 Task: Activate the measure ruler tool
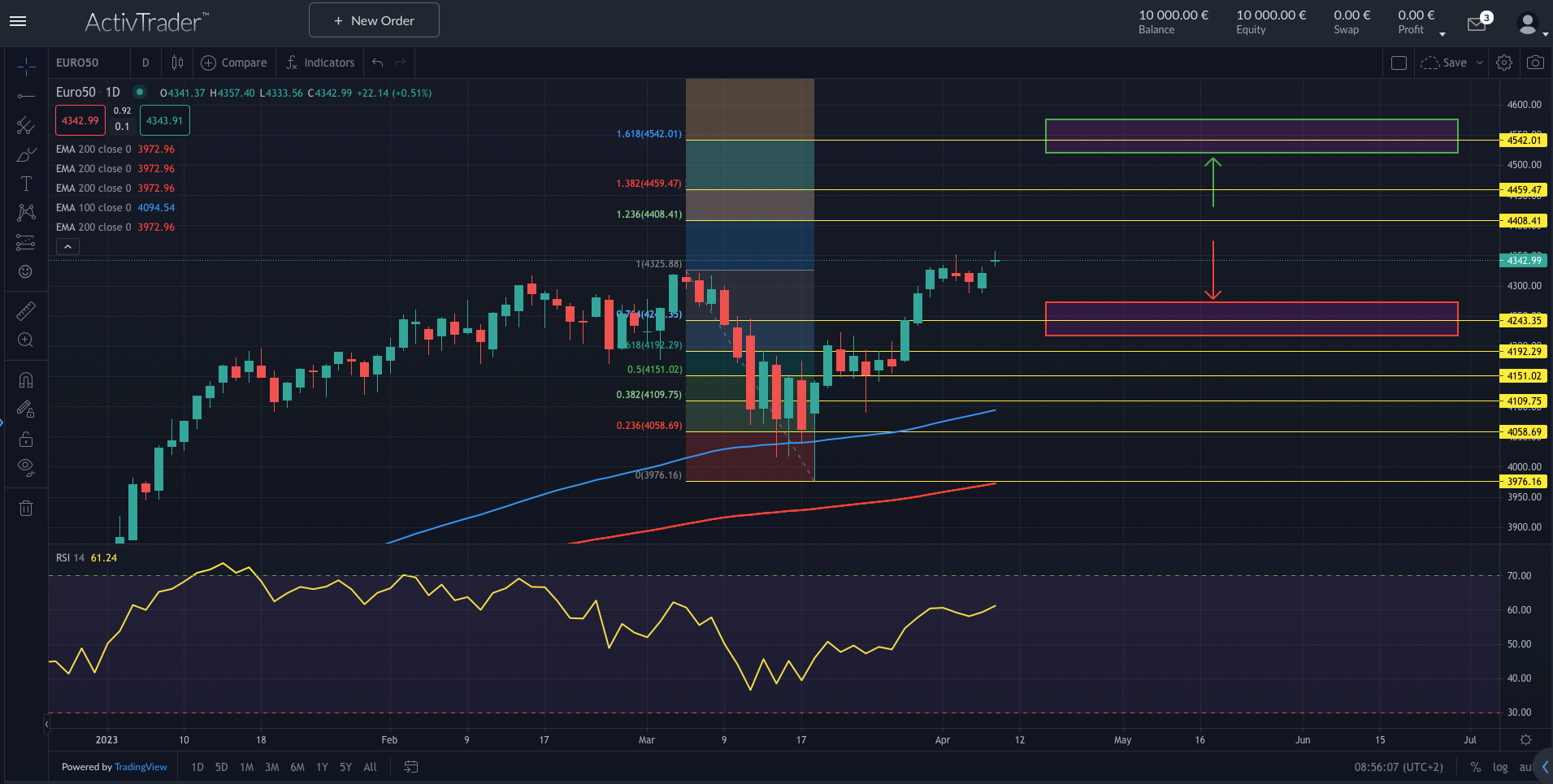[x=25, y=310]
